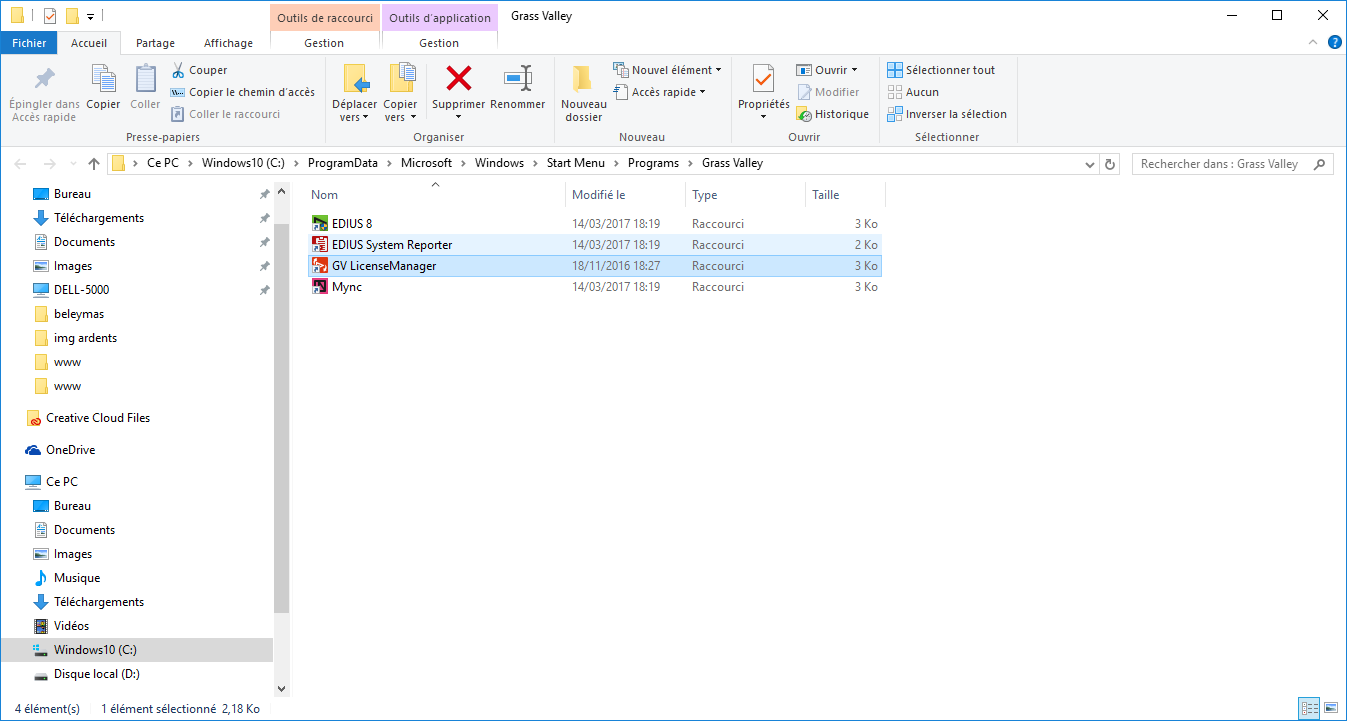This screenshot has height=721, width=1347.
Task: Open Quick Access Toolbar customize dropdown
Action: 90,16
